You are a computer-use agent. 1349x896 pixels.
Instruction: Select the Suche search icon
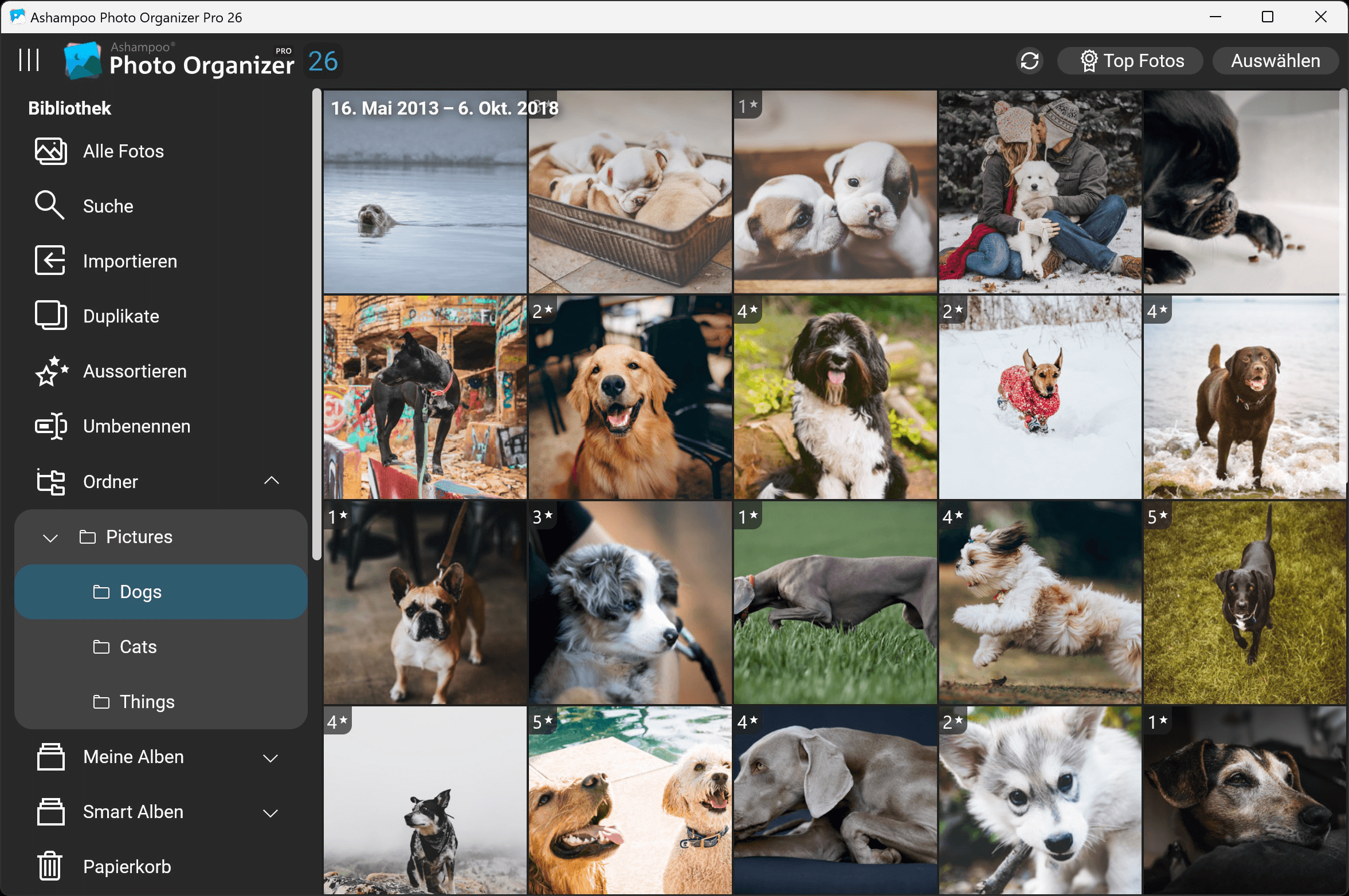point(50,205)
